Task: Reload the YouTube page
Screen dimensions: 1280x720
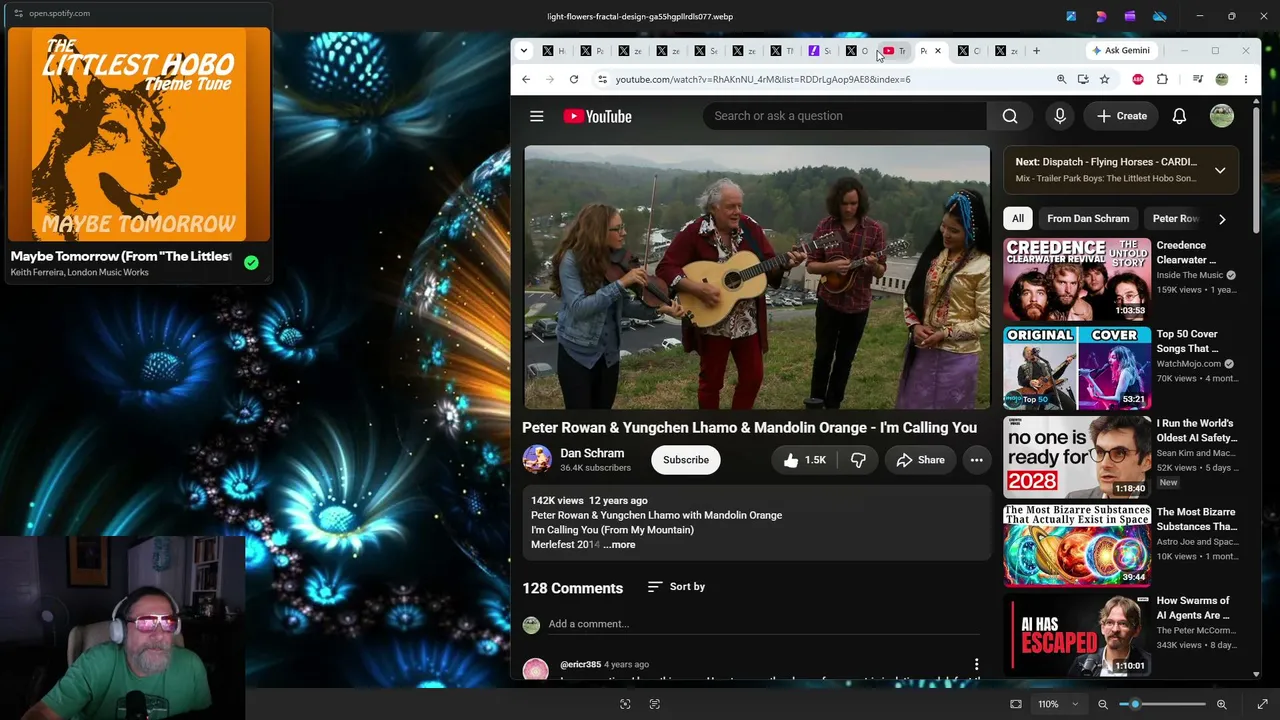Action: click(x=574, y=79)
